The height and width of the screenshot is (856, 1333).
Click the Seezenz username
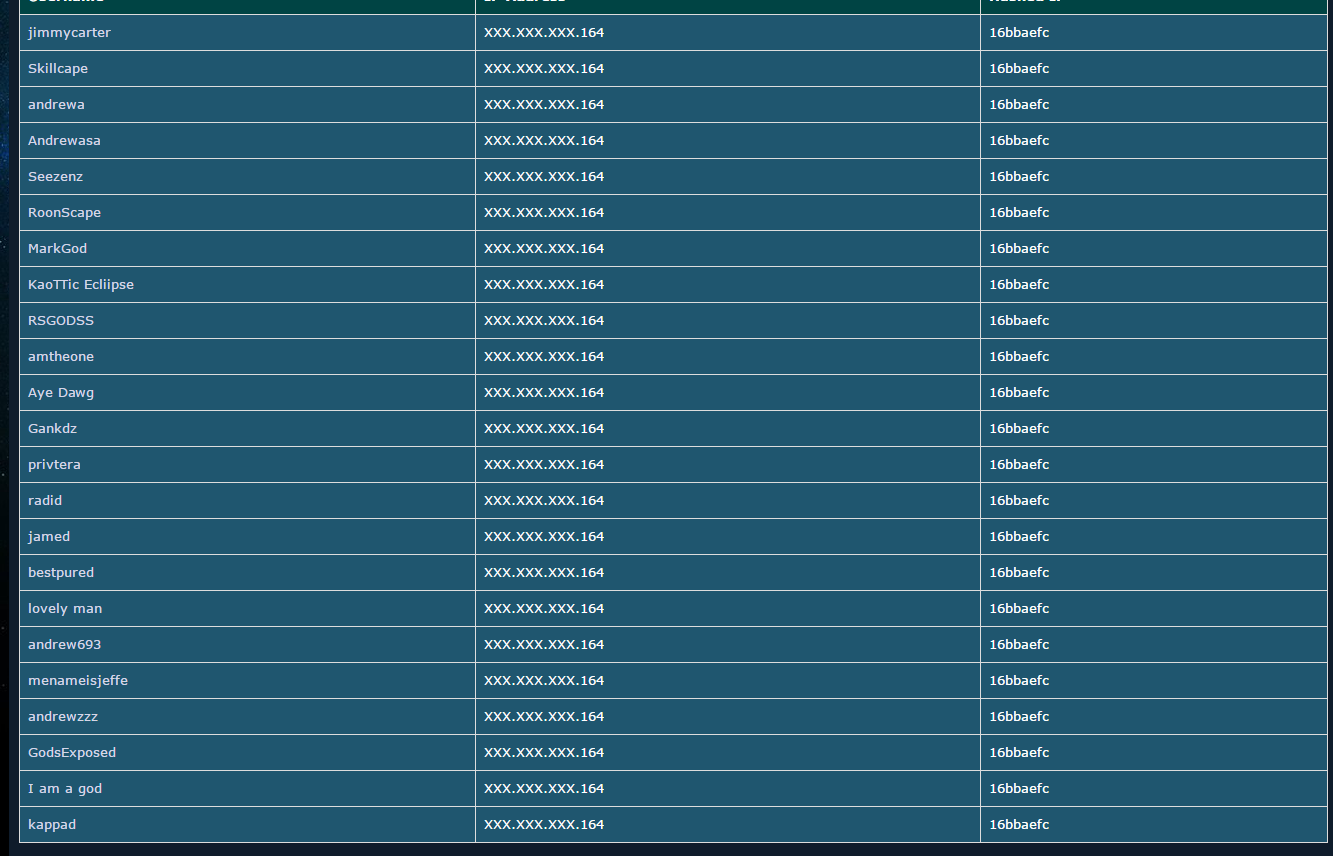tap(55, 177)
